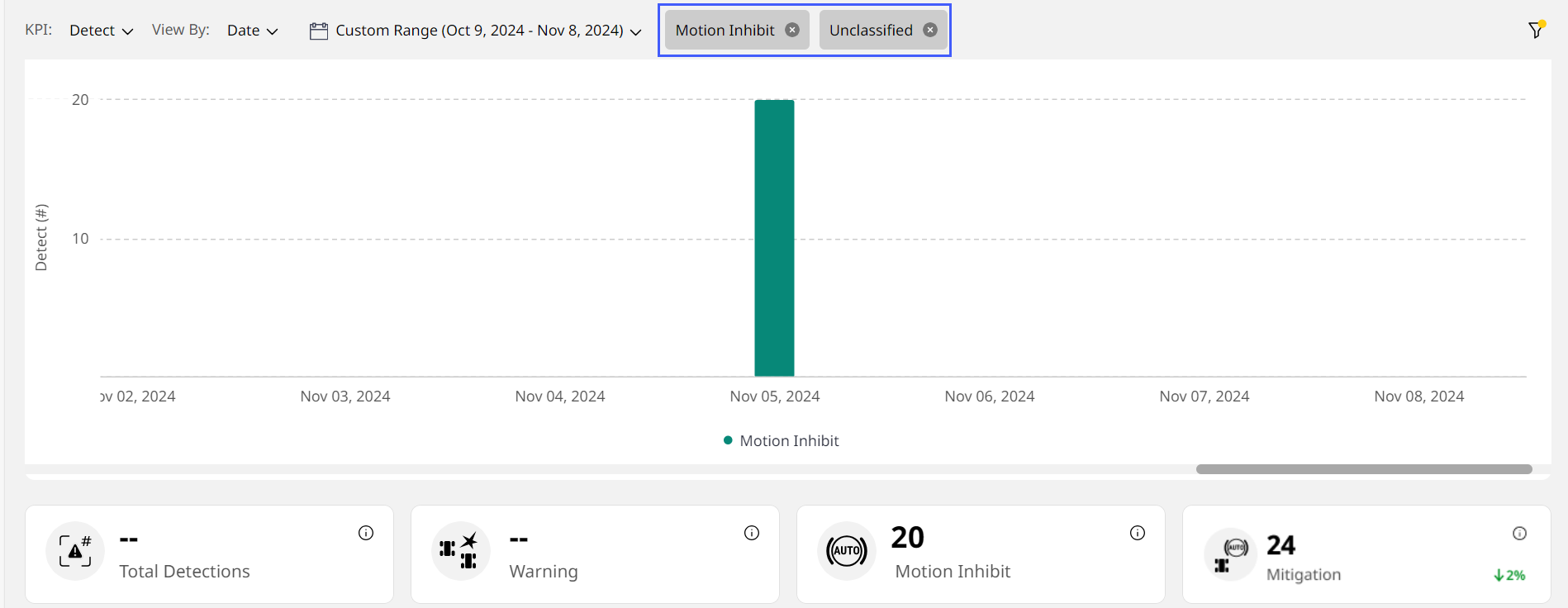Click the Warning collision icon

click(x=460, y=551)
